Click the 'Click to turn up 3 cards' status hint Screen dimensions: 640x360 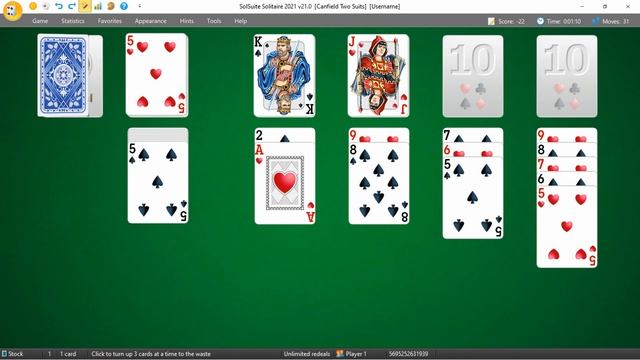151,354
